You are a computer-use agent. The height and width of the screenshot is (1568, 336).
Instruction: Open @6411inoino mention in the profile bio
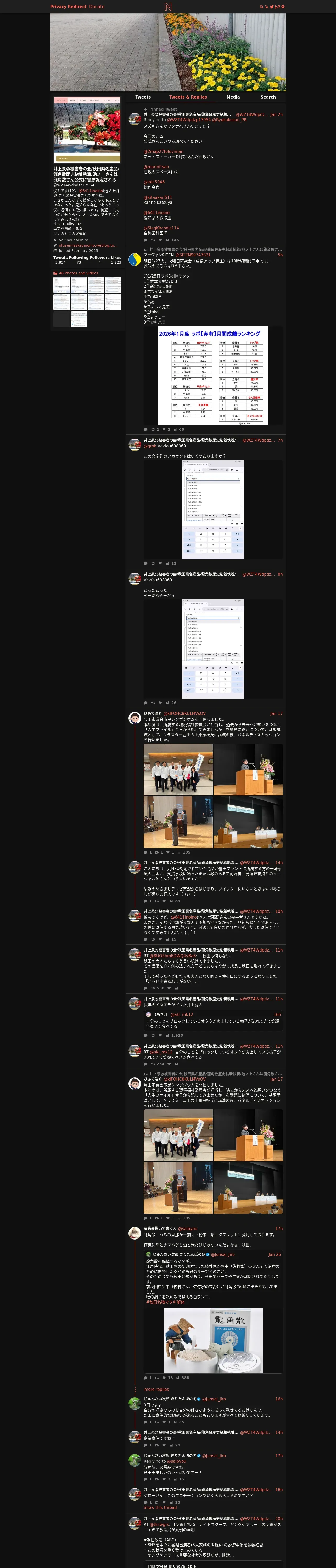point(90,191)
